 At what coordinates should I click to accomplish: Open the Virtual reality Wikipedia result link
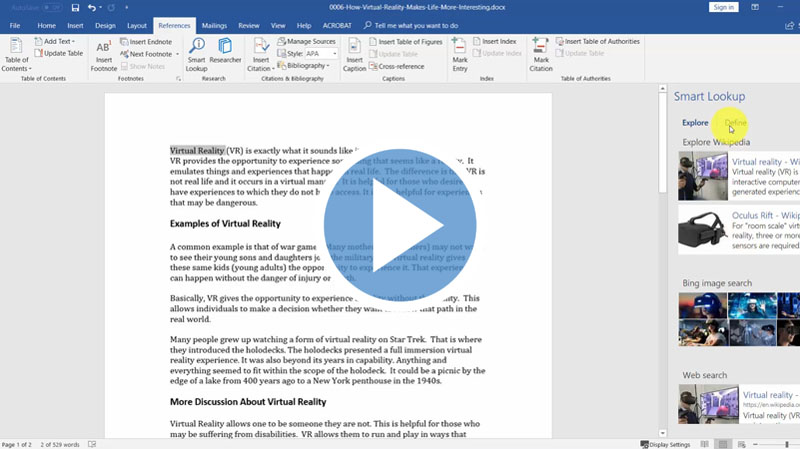pos(764,161)
